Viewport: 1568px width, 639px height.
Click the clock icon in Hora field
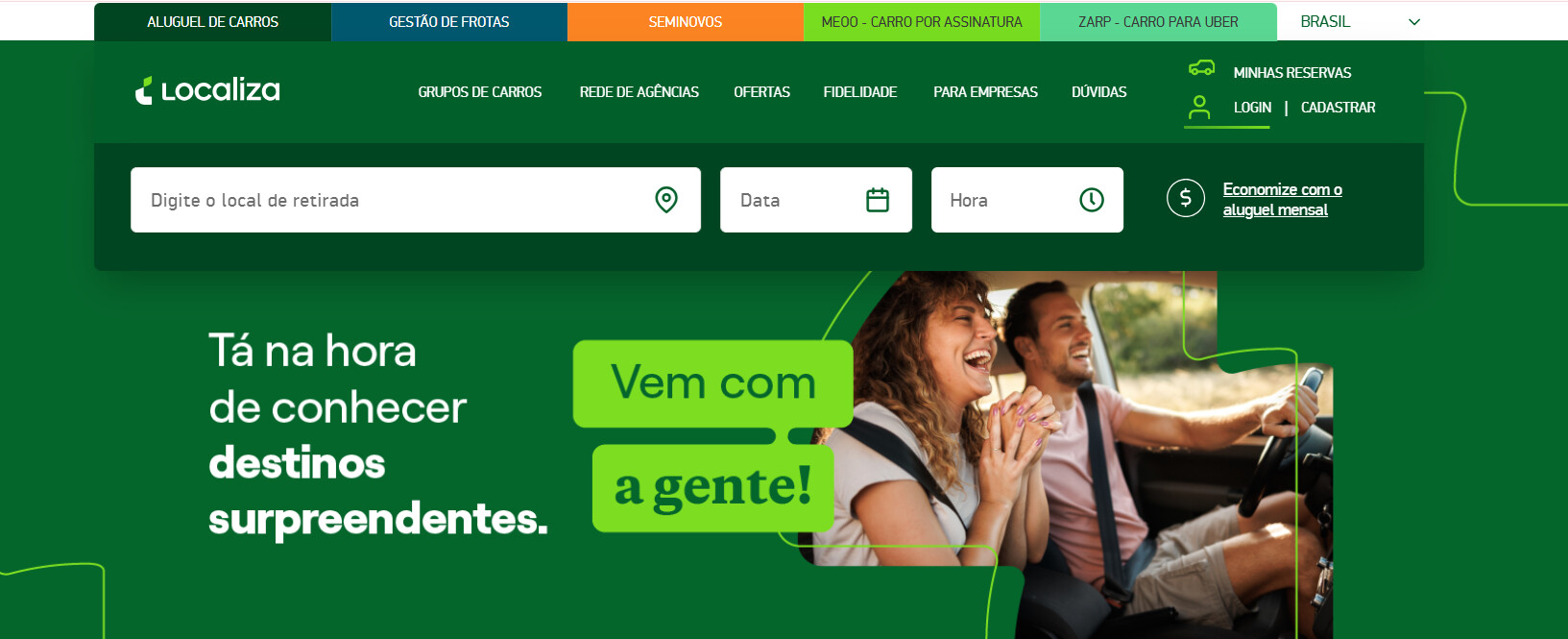[1092, 200]
